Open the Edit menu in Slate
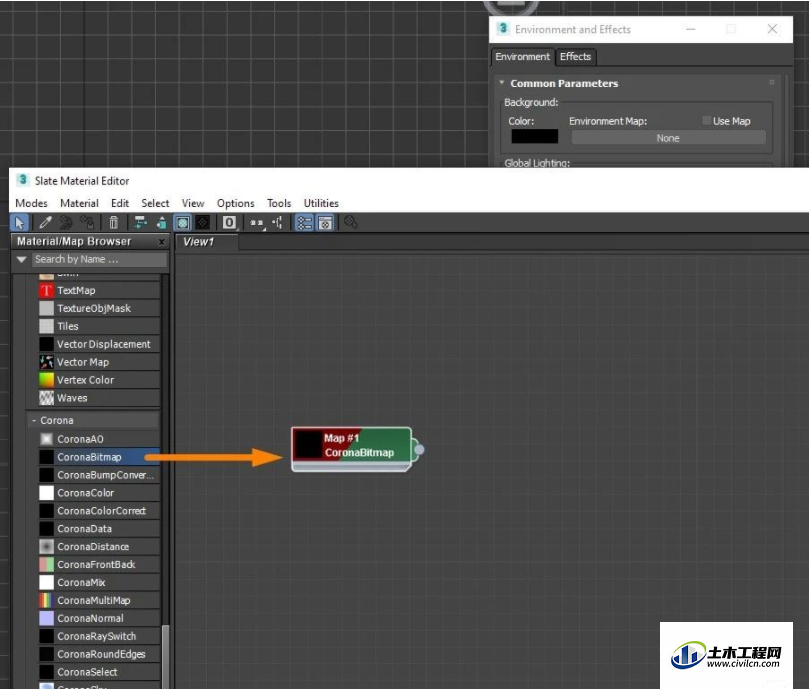809x689 pixels. 120,203
